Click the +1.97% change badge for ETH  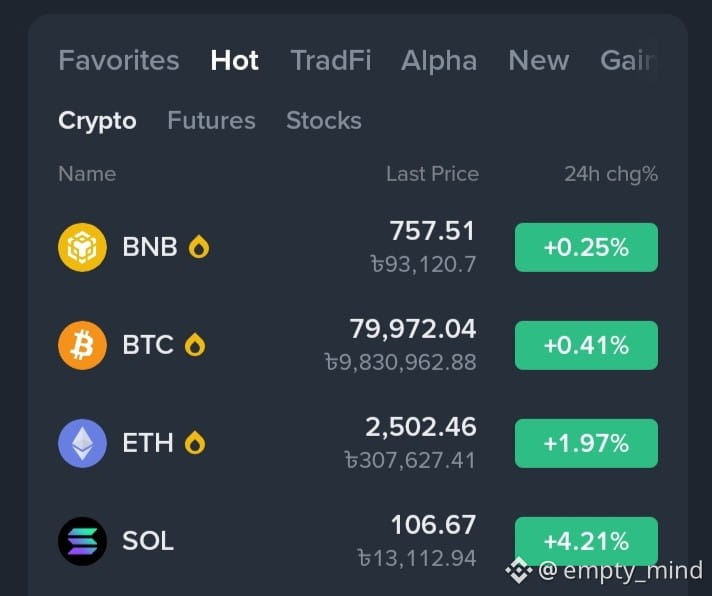[586, 443]
